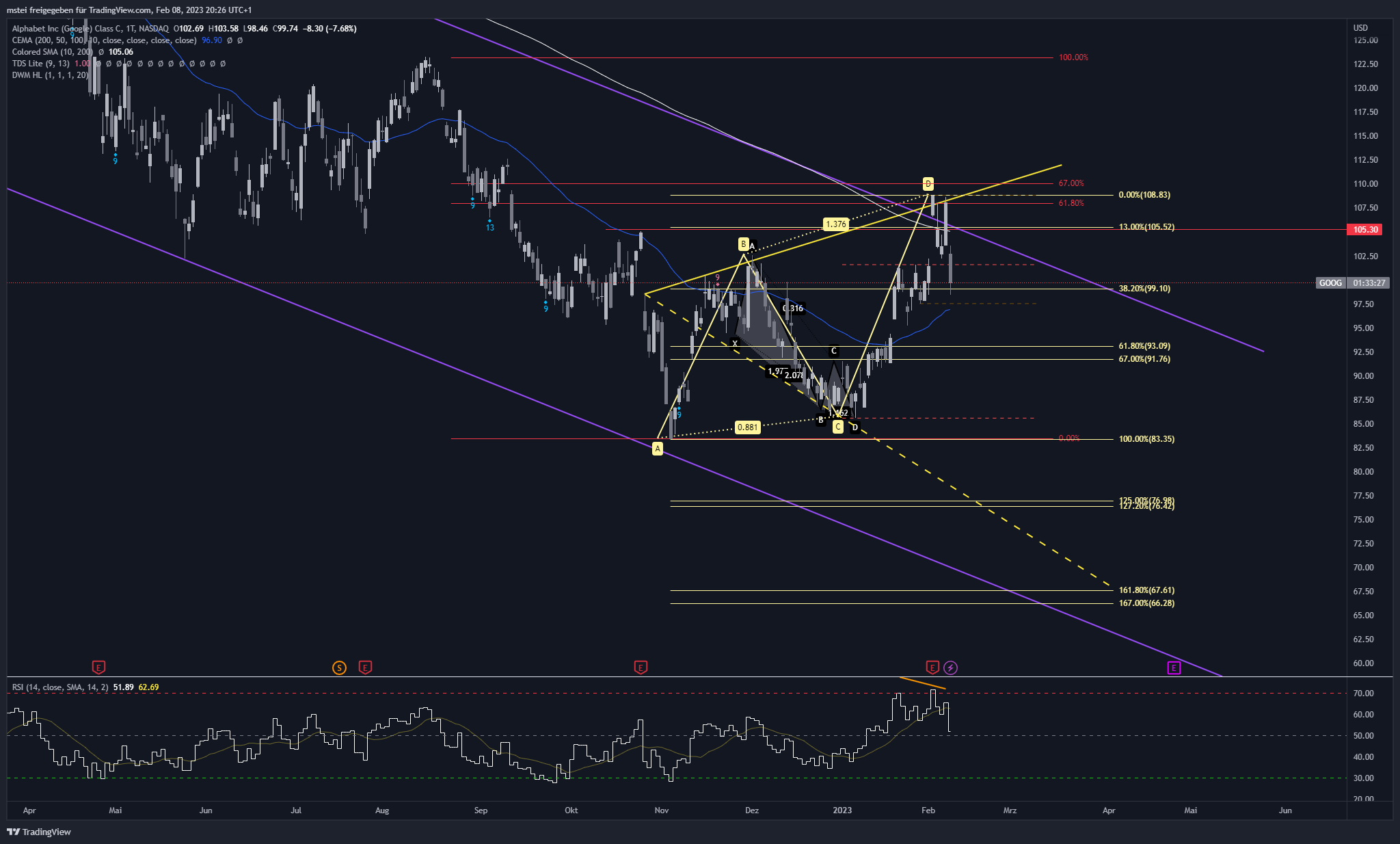
Task: Click the 0.316 ratio label
Action: point(793,308)
